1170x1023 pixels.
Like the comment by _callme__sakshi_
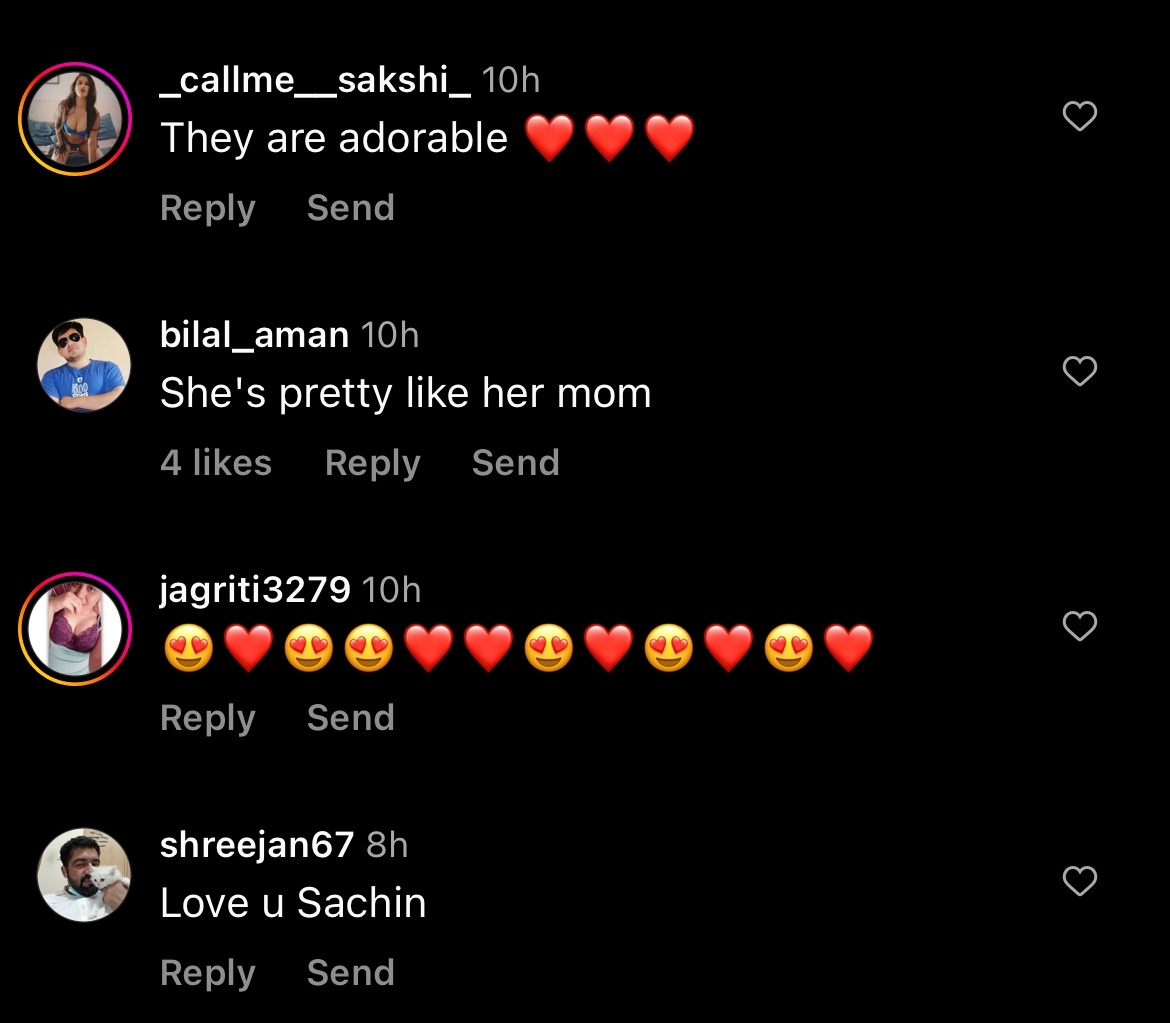point(1079,117)
